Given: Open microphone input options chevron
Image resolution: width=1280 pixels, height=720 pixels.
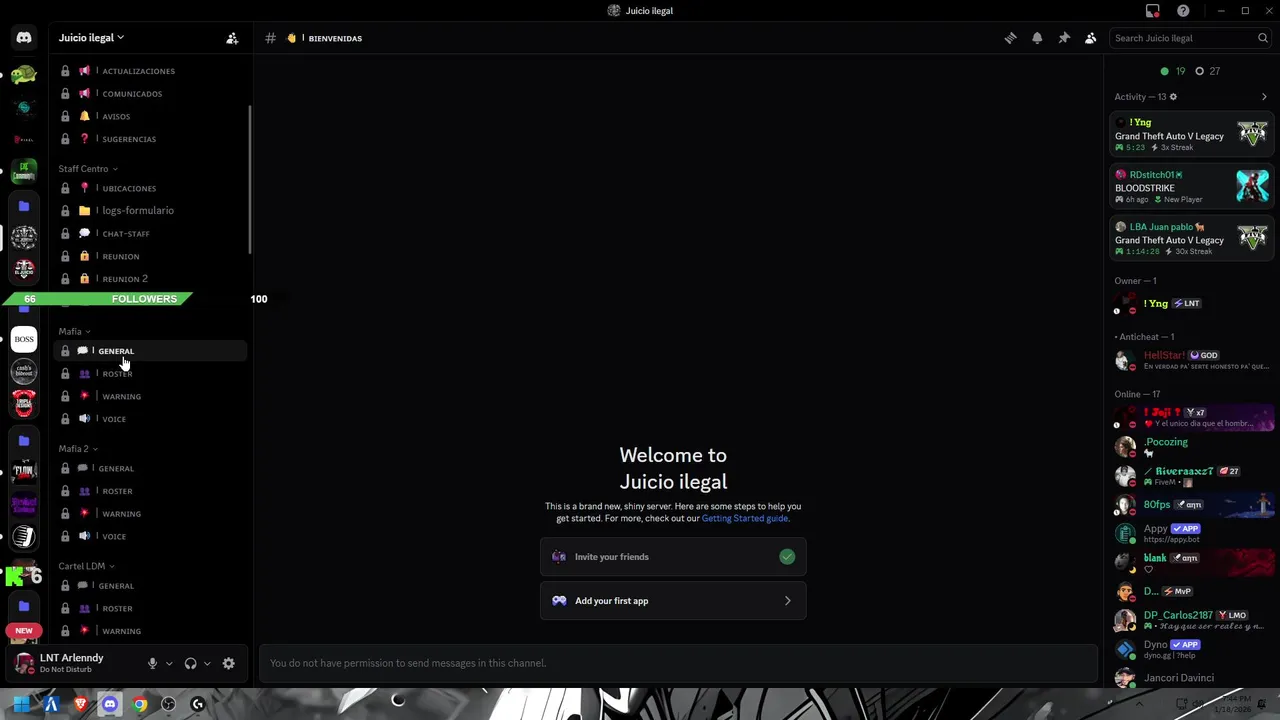Looking at the screenshot, I should point(169,663).
